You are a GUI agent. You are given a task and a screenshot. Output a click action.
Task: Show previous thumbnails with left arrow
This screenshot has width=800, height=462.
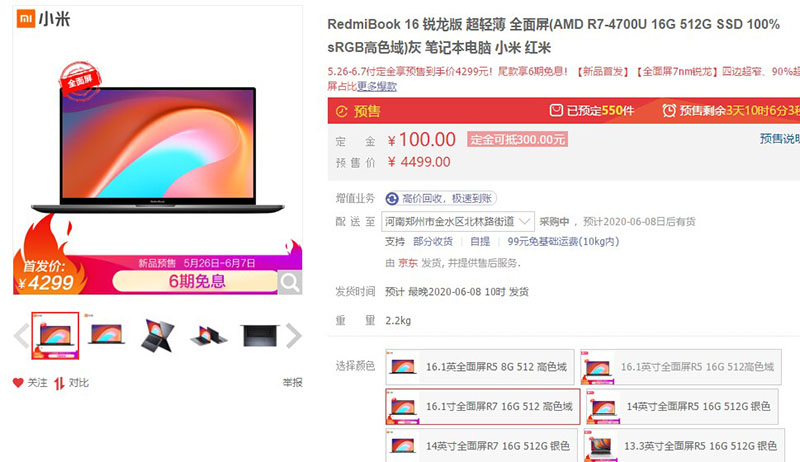pos(21,336)
